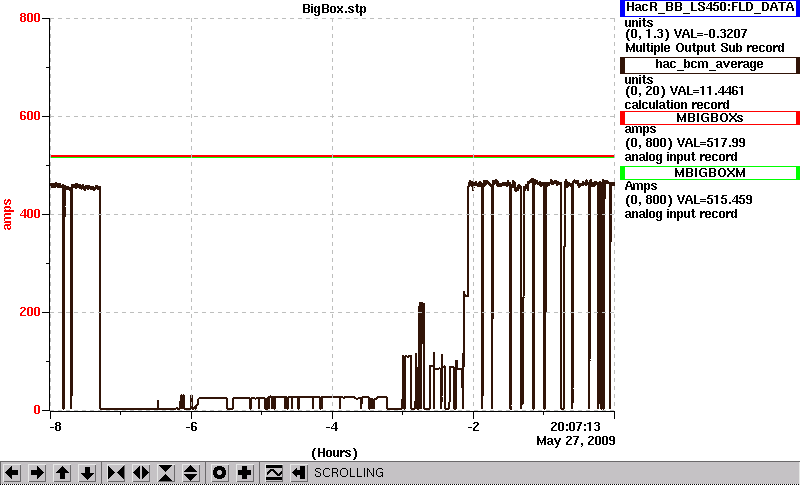
Task: Pan the graph up with the up arrow
Action: (x=62, y=473)
